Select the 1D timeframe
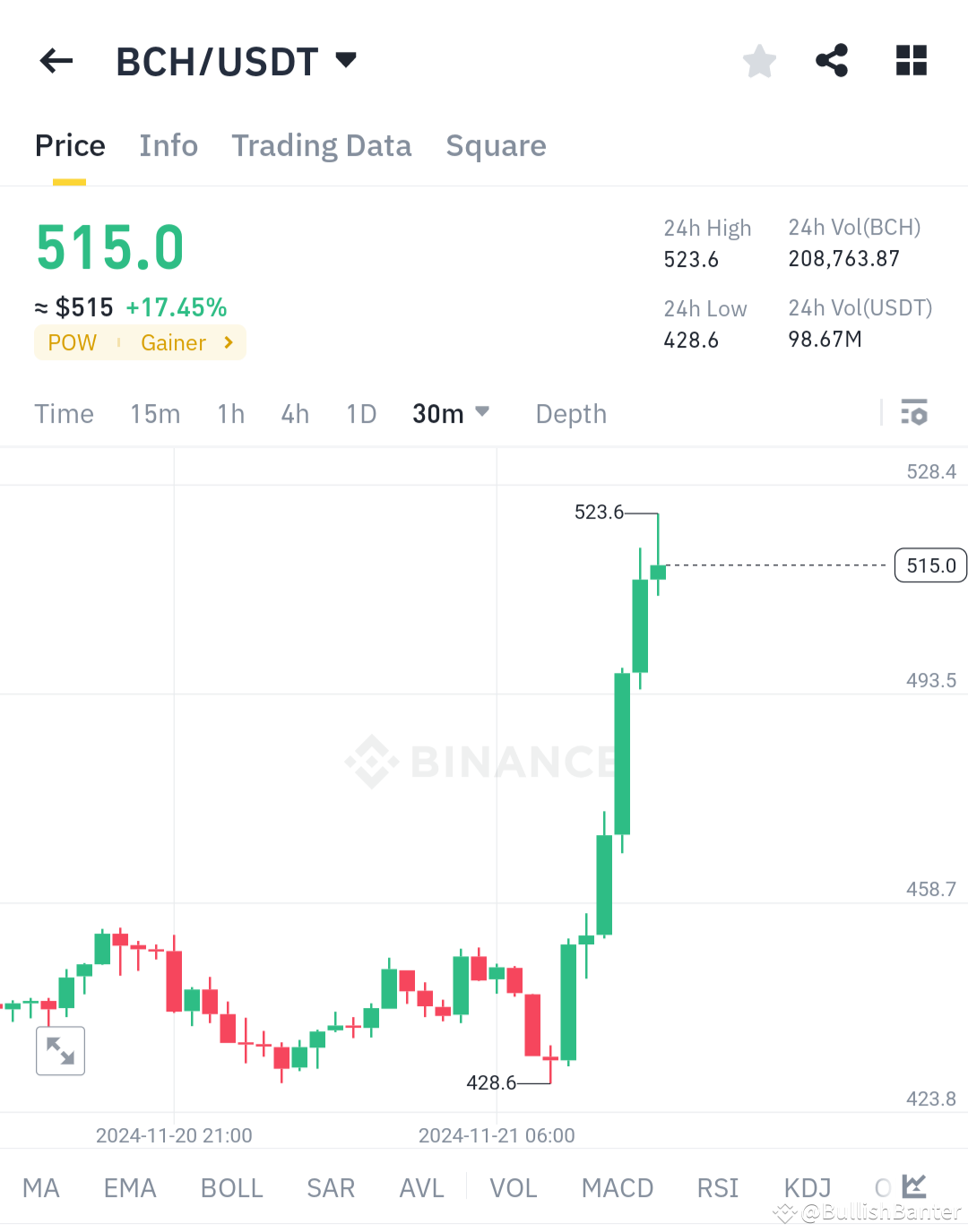This screenshot has height=1232, width=968. point(361,413)
